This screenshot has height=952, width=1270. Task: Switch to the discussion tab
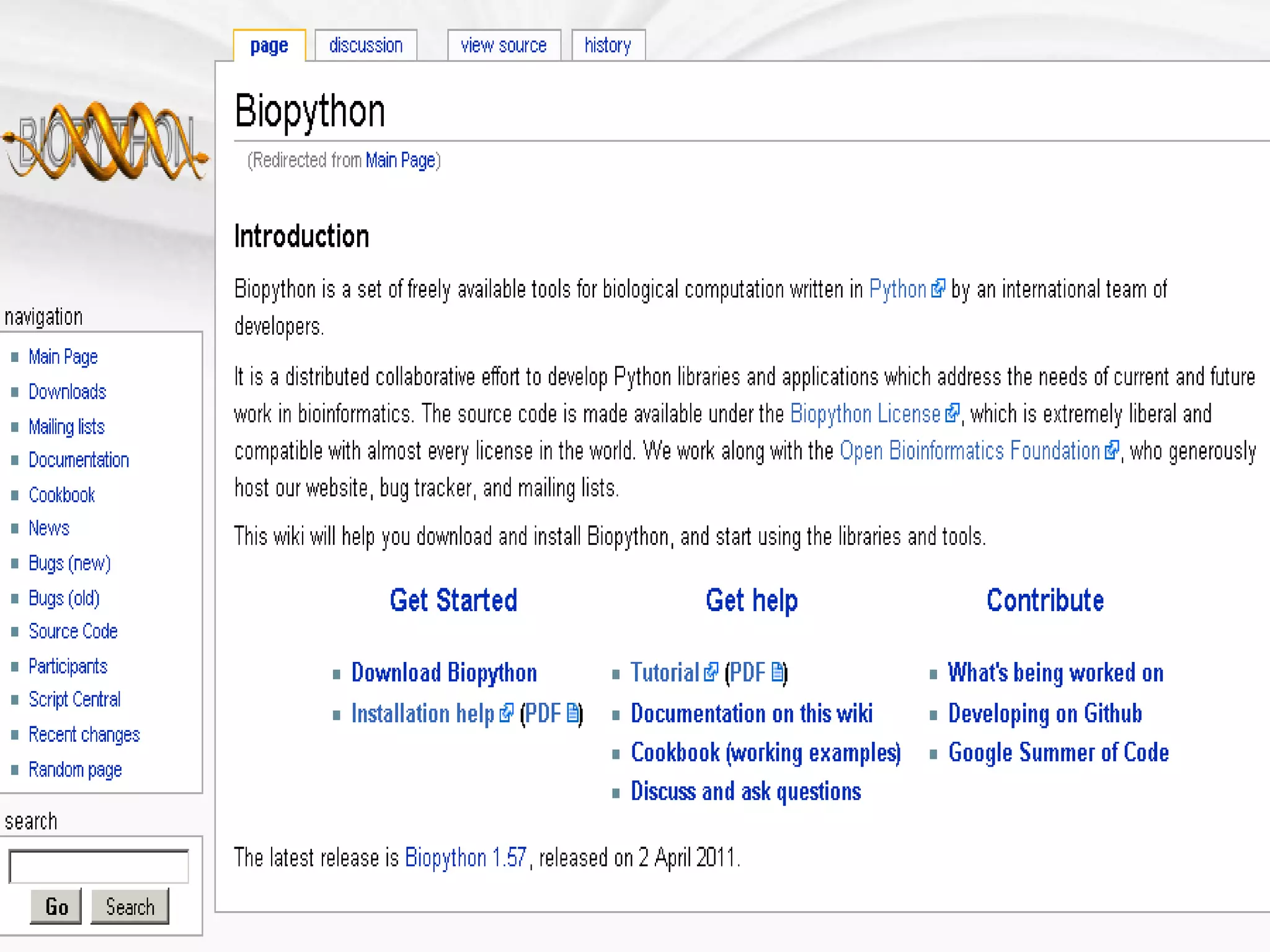[365, 45]
